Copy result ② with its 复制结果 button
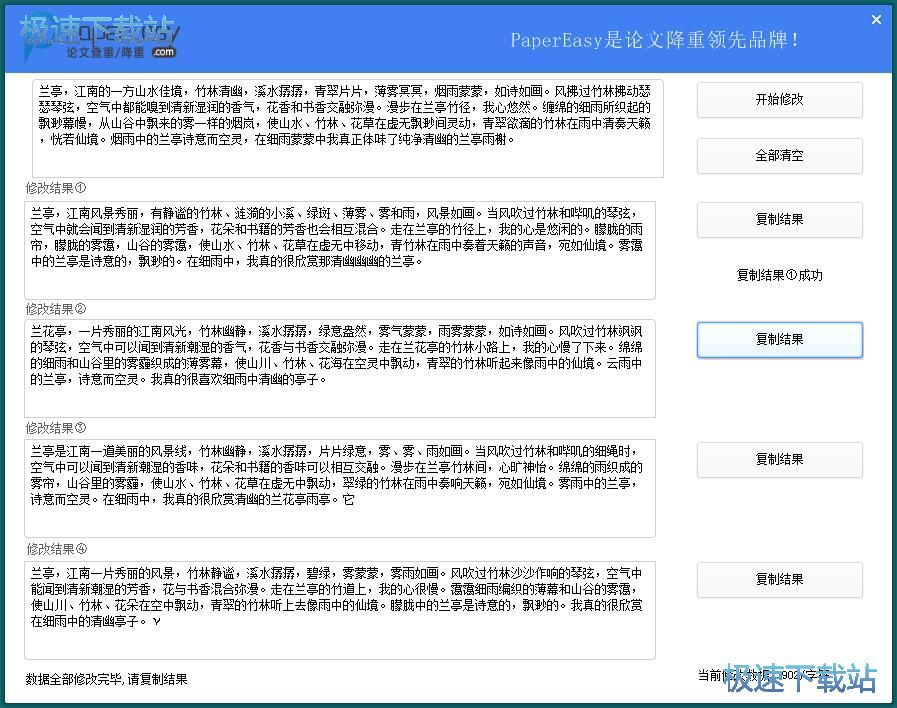This screenshot has height=708, width=897. point(779,340)
